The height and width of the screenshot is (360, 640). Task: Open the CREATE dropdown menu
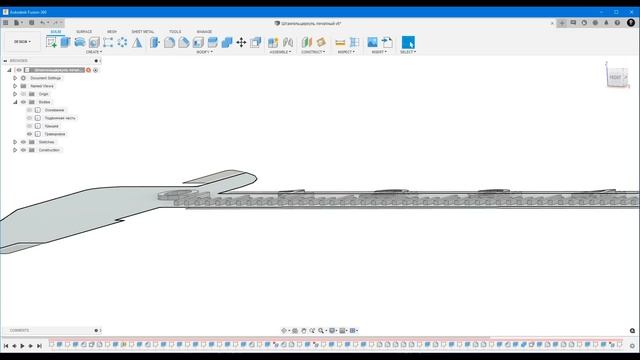click(x=94, y=52)
